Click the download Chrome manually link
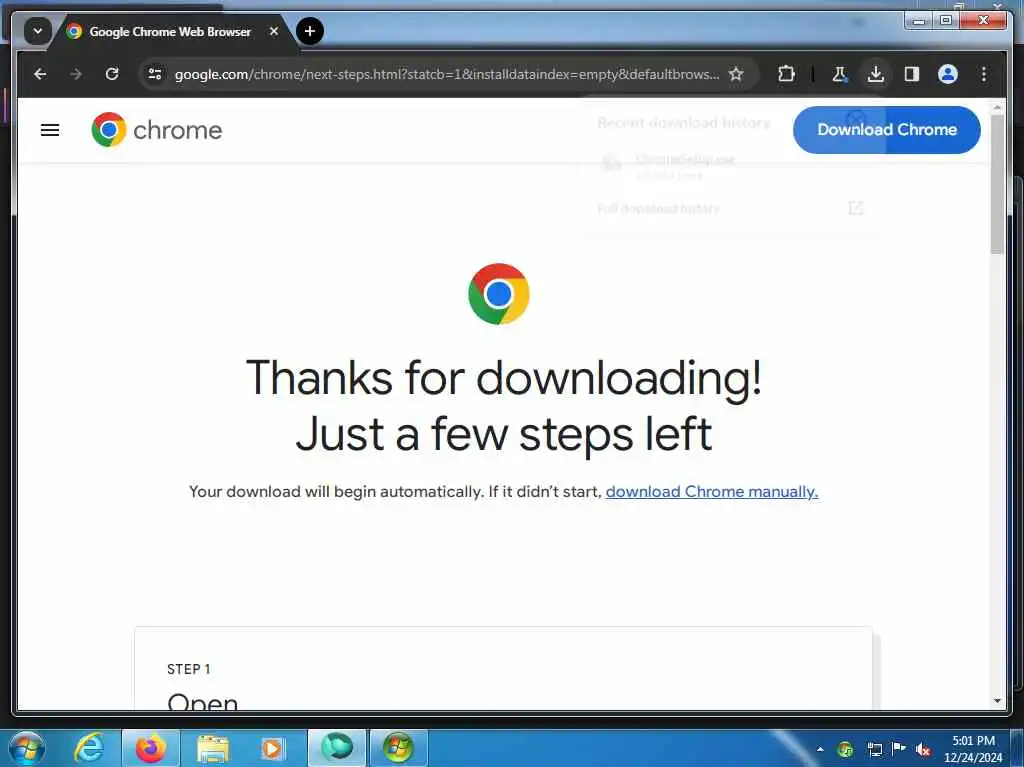 click(x=712, y=491)
